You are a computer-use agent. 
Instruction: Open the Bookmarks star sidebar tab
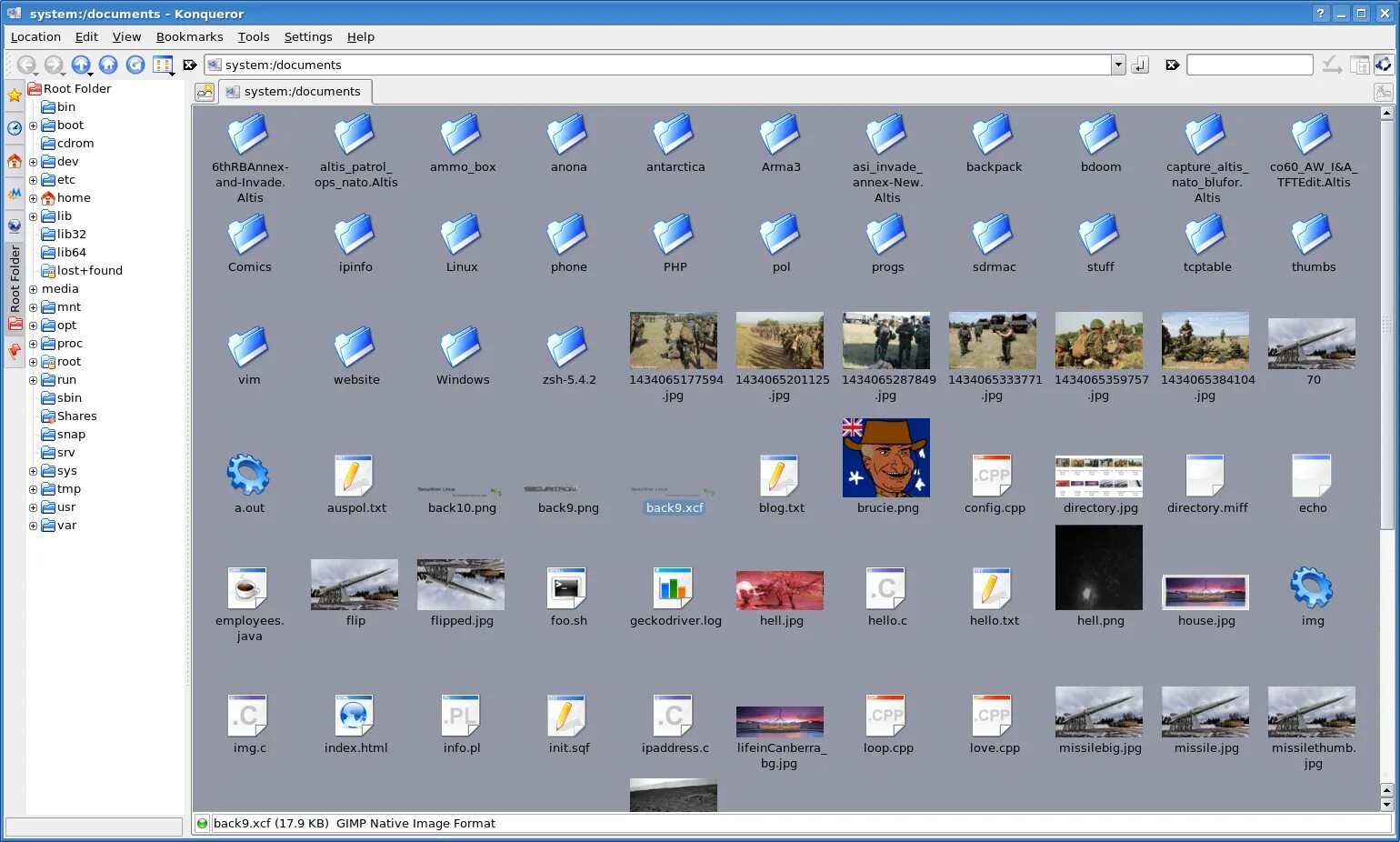pos(15,95)
